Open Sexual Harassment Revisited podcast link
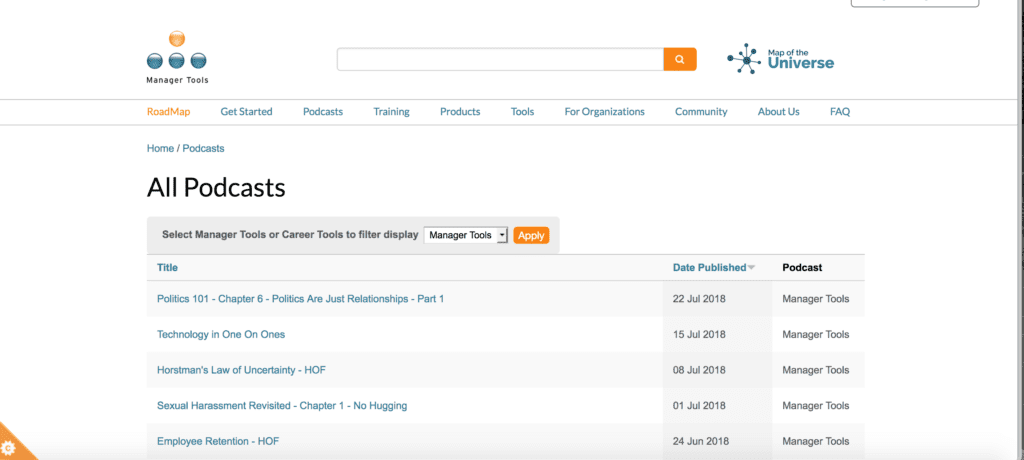Screen dimensions: 1024x460 point(282,406)
